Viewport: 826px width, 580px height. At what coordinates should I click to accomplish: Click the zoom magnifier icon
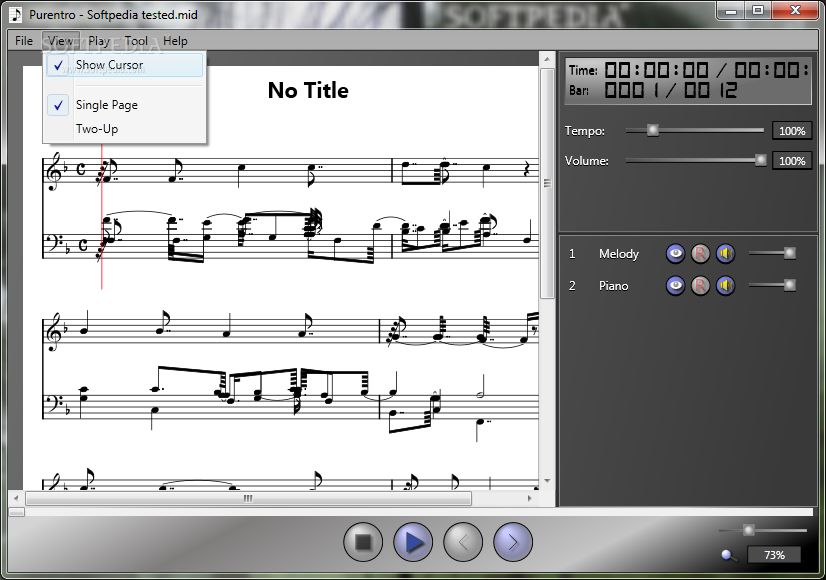[728, 555]
